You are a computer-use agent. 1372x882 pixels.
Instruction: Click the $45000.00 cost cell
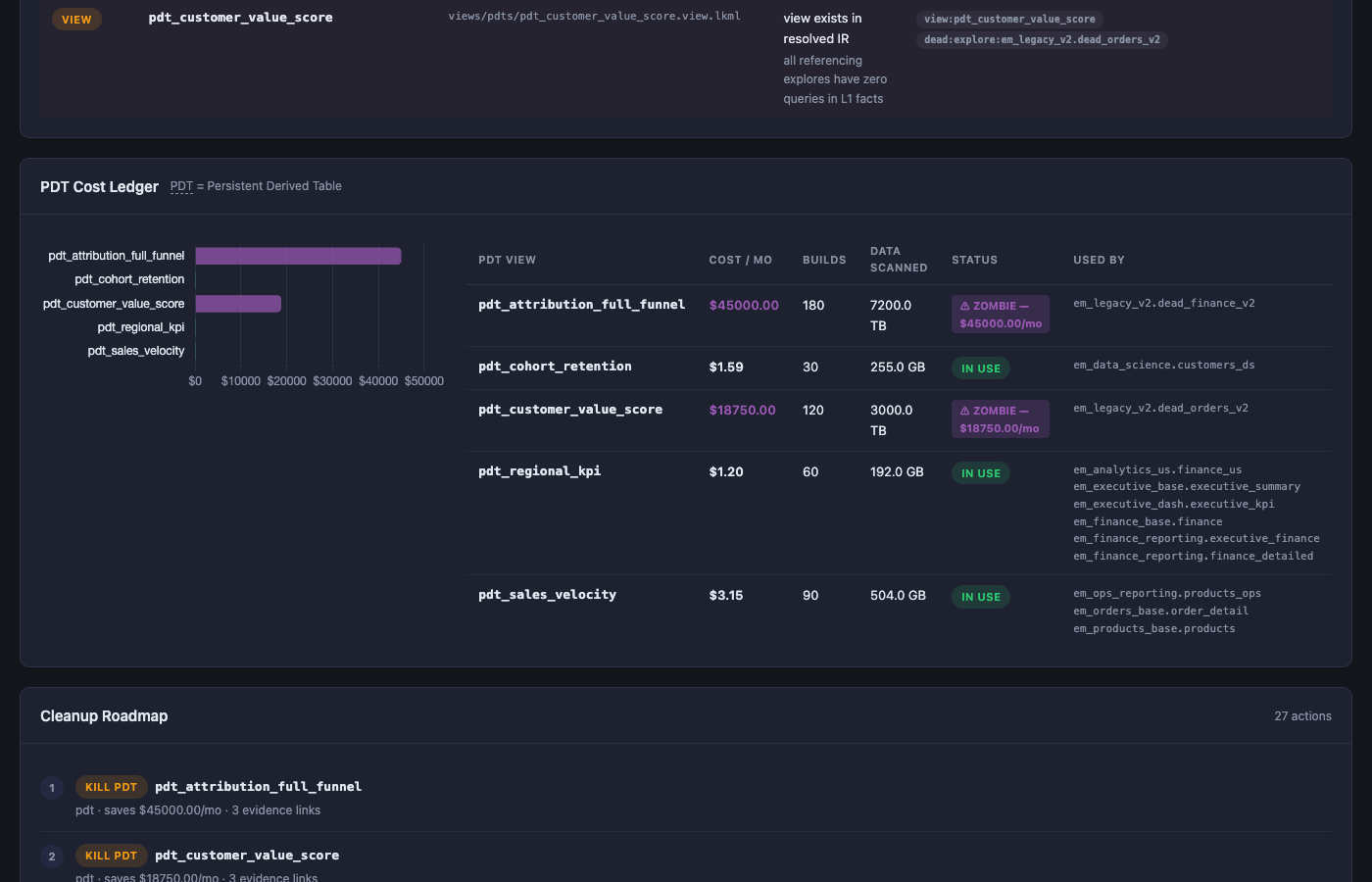[744, 306]
